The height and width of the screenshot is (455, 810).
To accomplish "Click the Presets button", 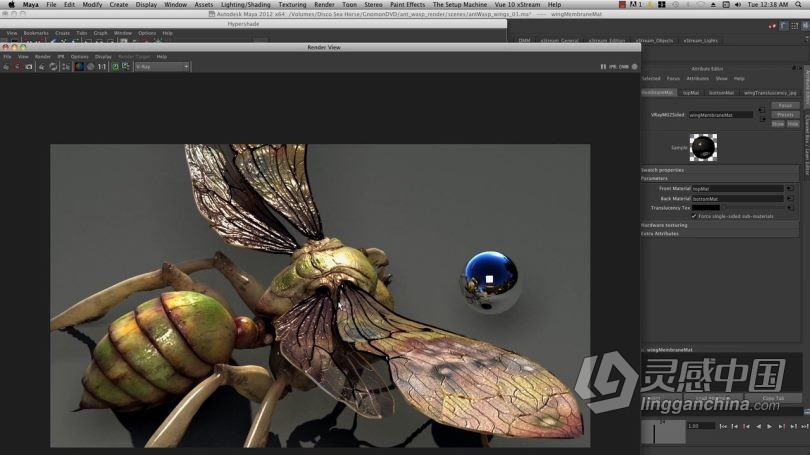I will click(x=785, y=115).
